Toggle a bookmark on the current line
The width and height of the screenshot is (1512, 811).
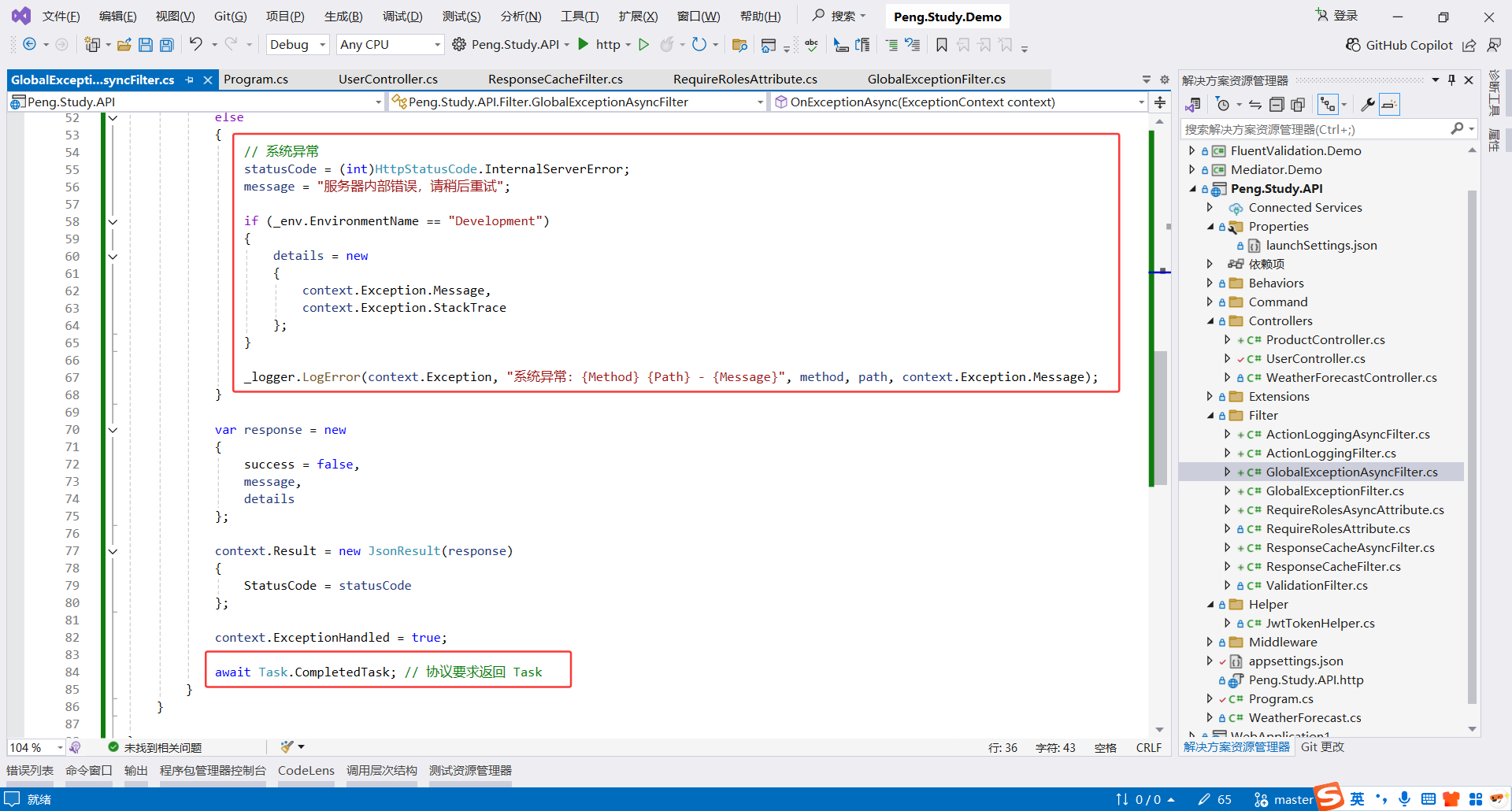coord(942,45)
